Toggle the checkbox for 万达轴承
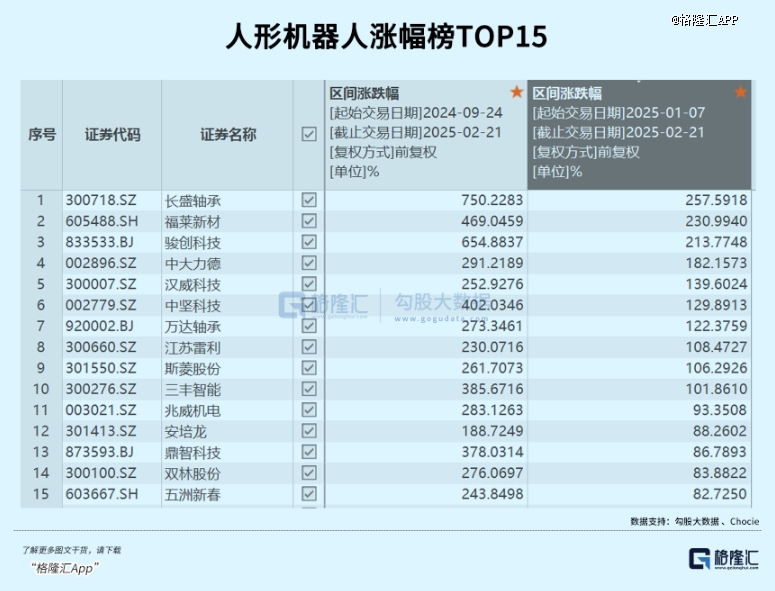775x591 pixels. (309, 326)
